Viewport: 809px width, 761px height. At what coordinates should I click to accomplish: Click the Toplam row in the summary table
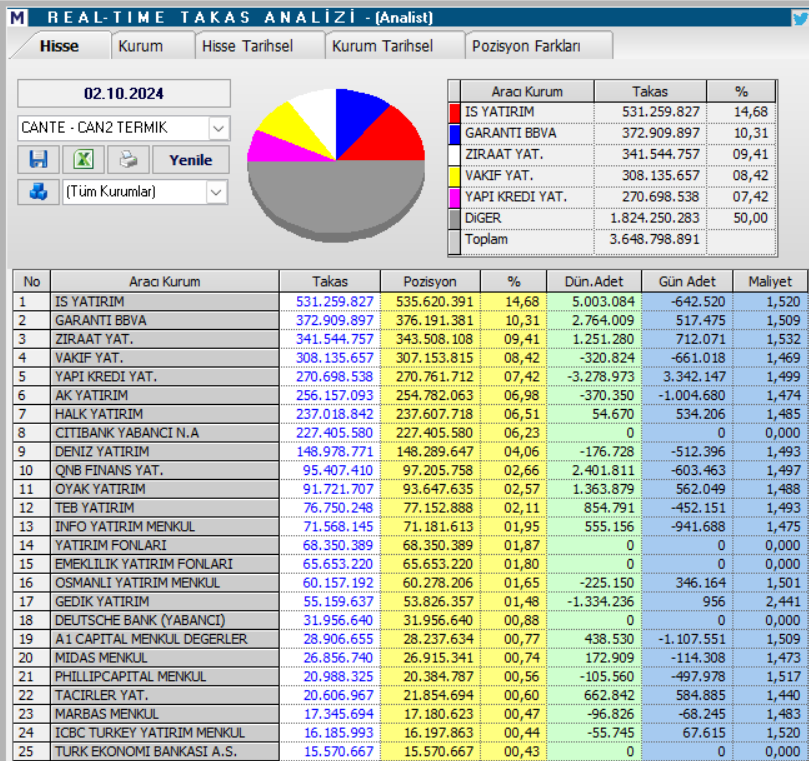click(x=484, y=239)
